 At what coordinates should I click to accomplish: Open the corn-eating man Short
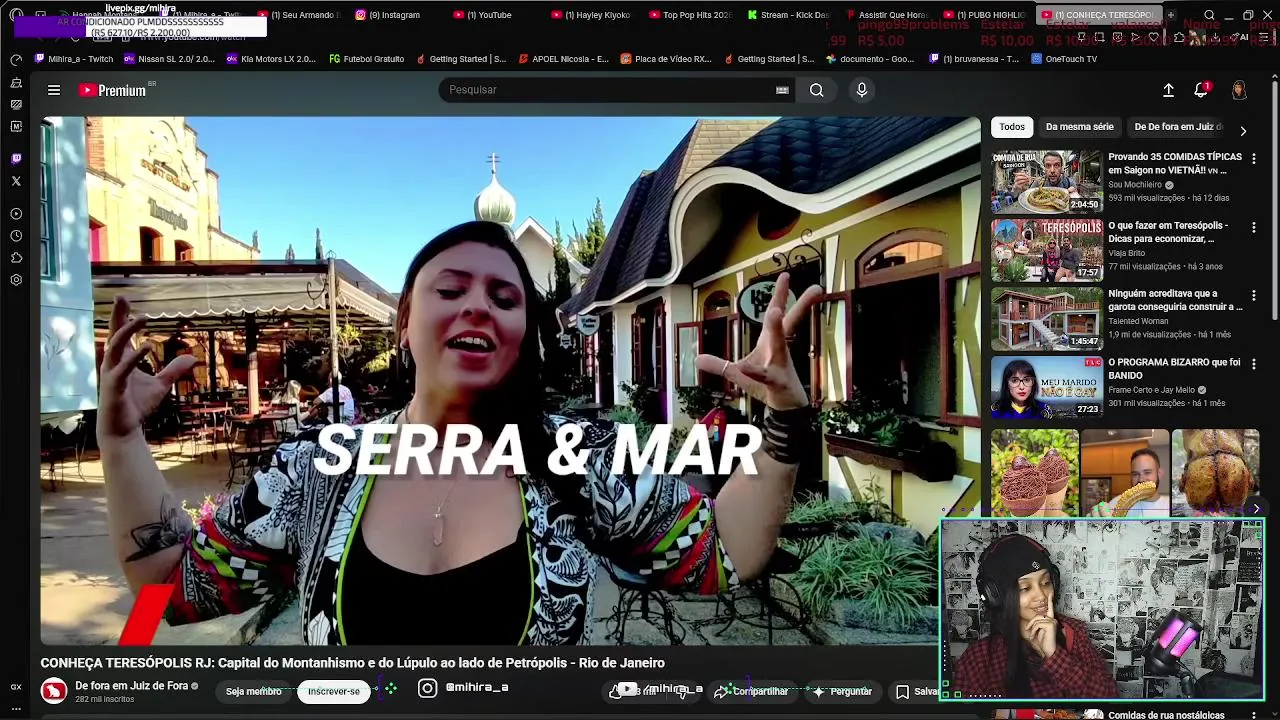click(1125, 473)
